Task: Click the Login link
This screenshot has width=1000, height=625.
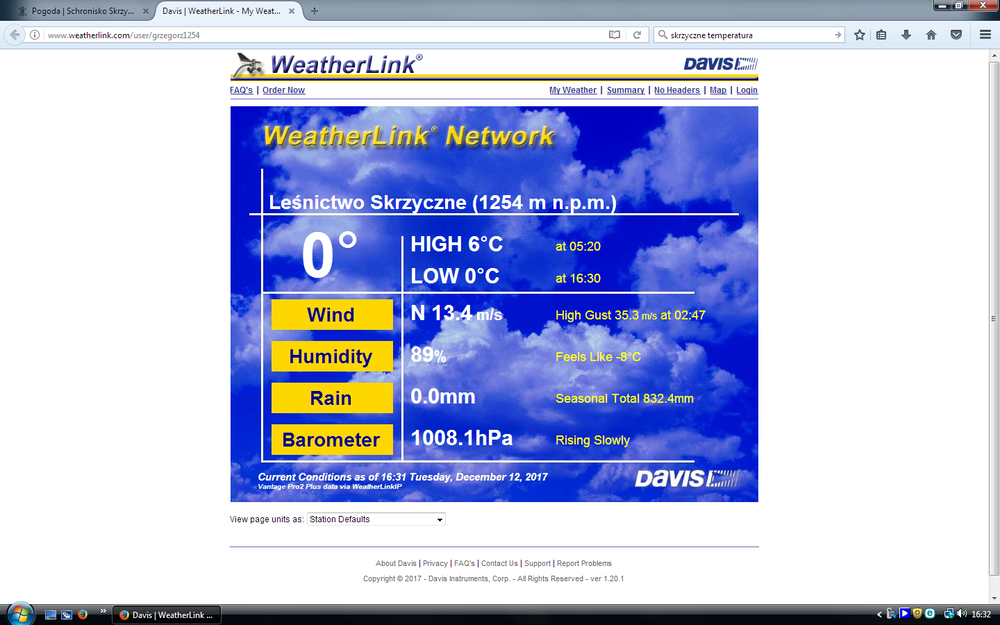Action: (x=747, y=90)
